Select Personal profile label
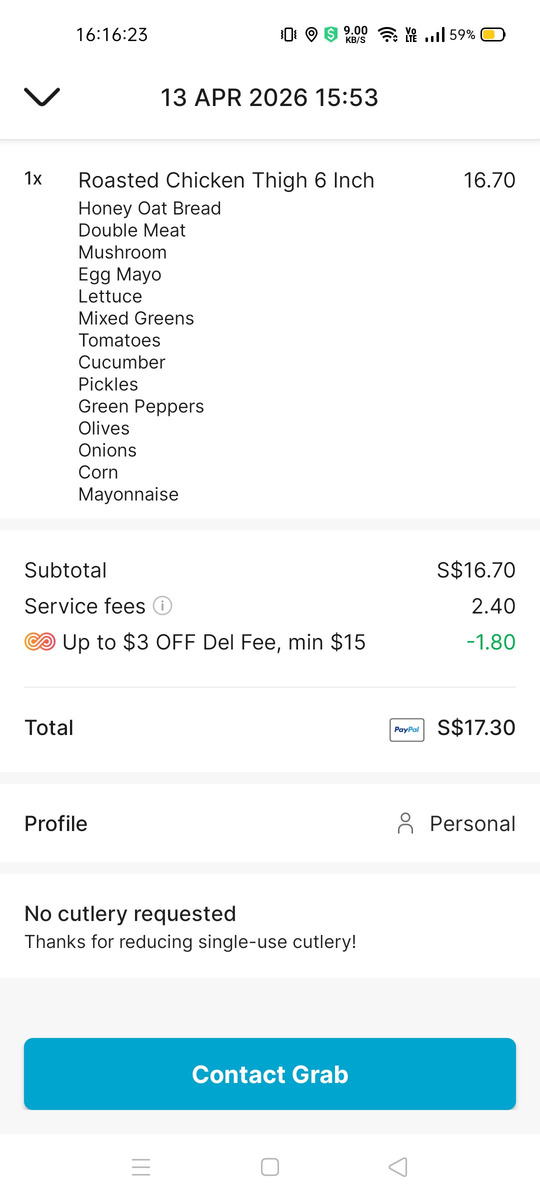This screenshot has height=1200, width=540. 473,824
